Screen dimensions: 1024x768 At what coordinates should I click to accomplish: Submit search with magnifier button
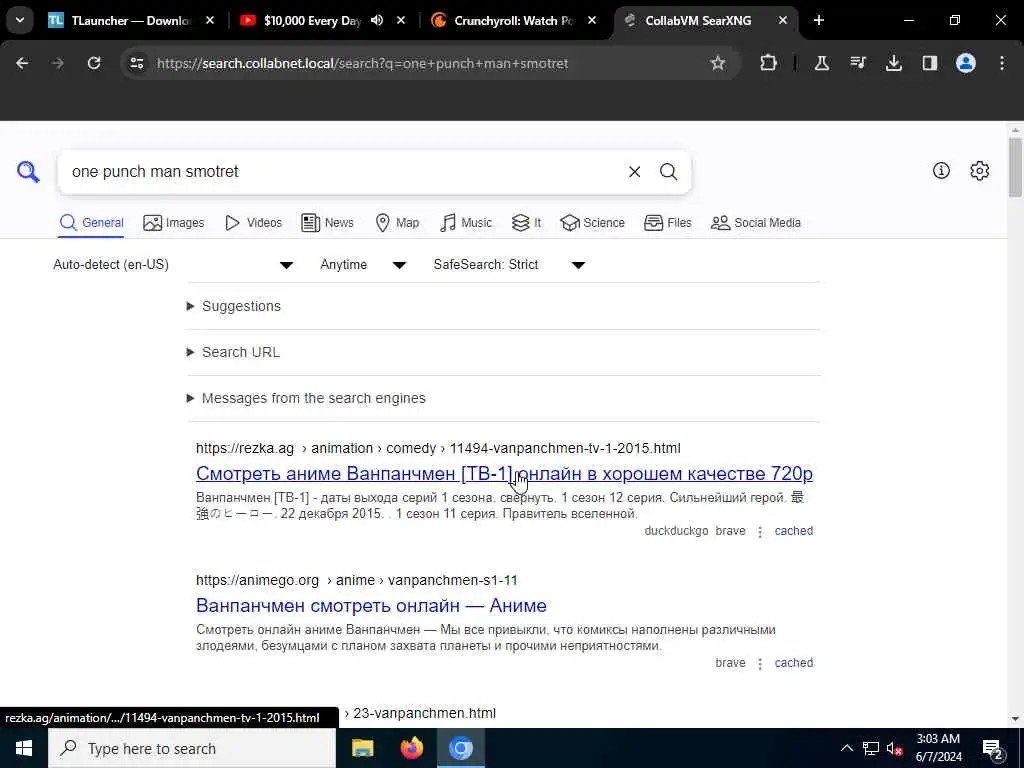tap(668, 172)
